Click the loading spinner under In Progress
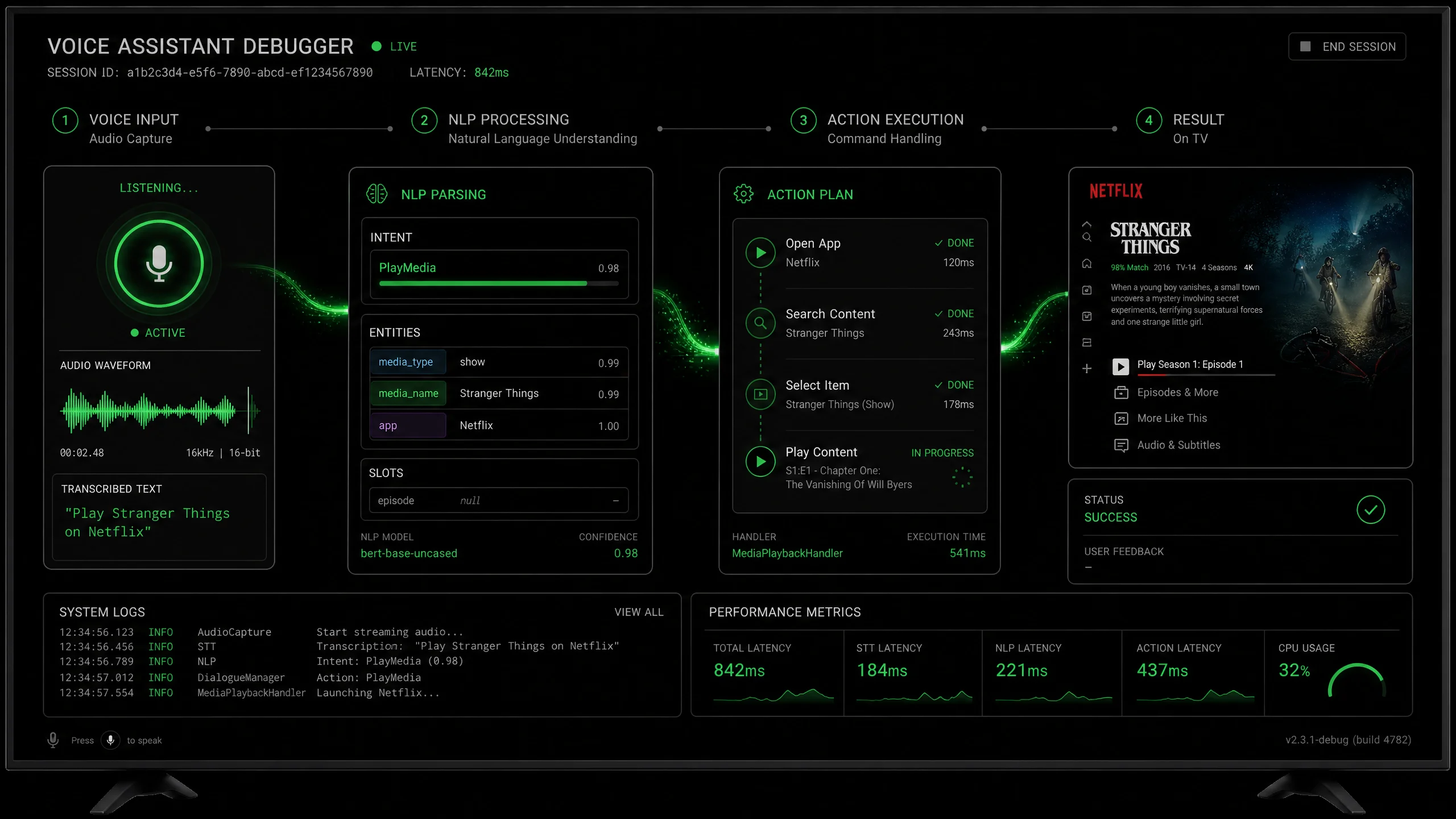The width and height of the screenshot is (1456, 819). coord(962,477)
